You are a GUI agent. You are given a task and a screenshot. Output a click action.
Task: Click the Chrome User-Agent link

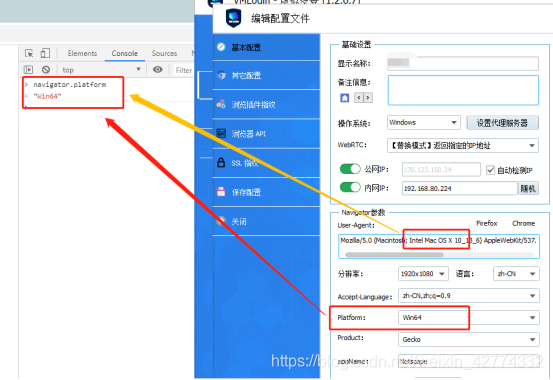pyautogui.click(x=523, y=223)
